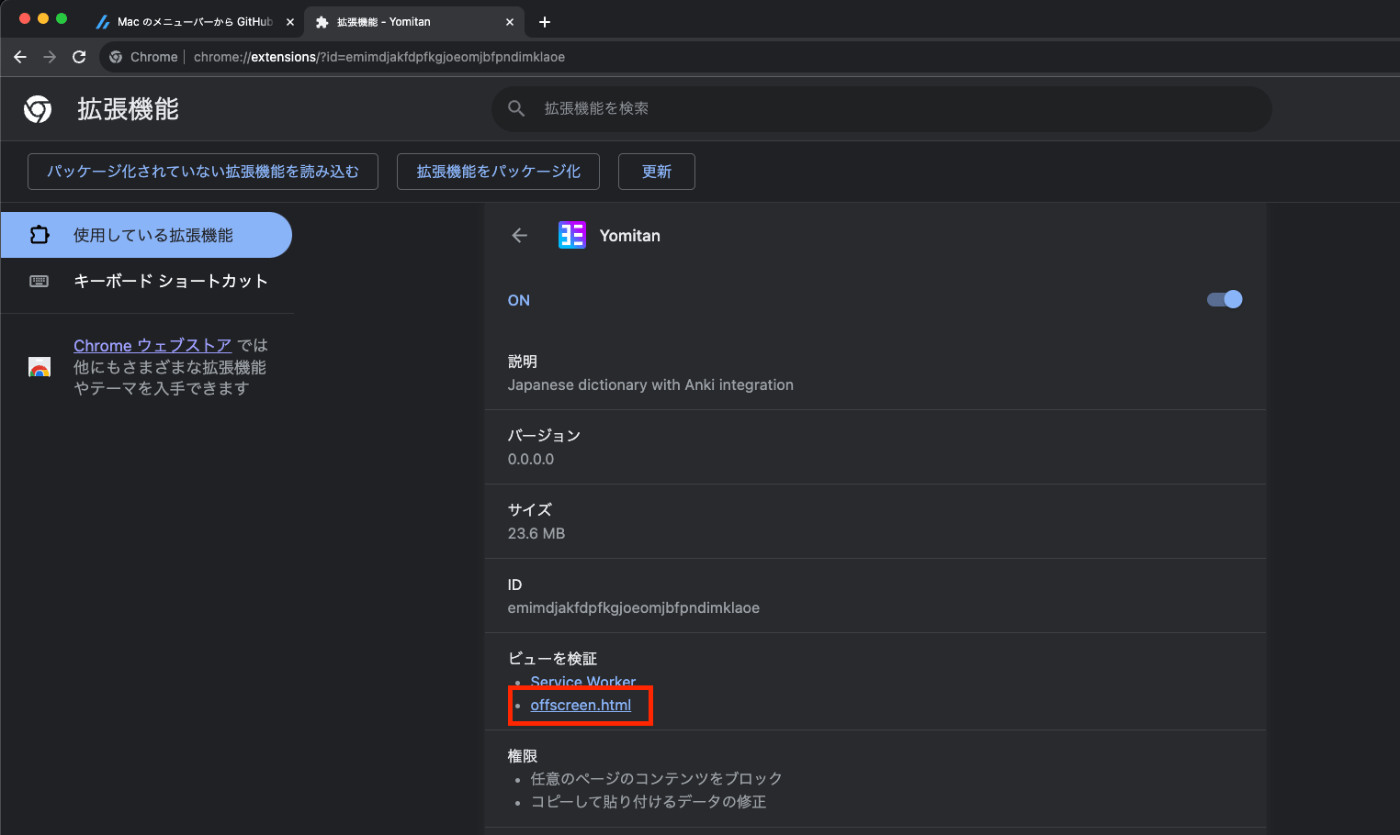The height and width of the screenshot is (835, 1400).
Task: Switch to Mac のメニューバーから GitHub tab
Action: click(195, 22)
